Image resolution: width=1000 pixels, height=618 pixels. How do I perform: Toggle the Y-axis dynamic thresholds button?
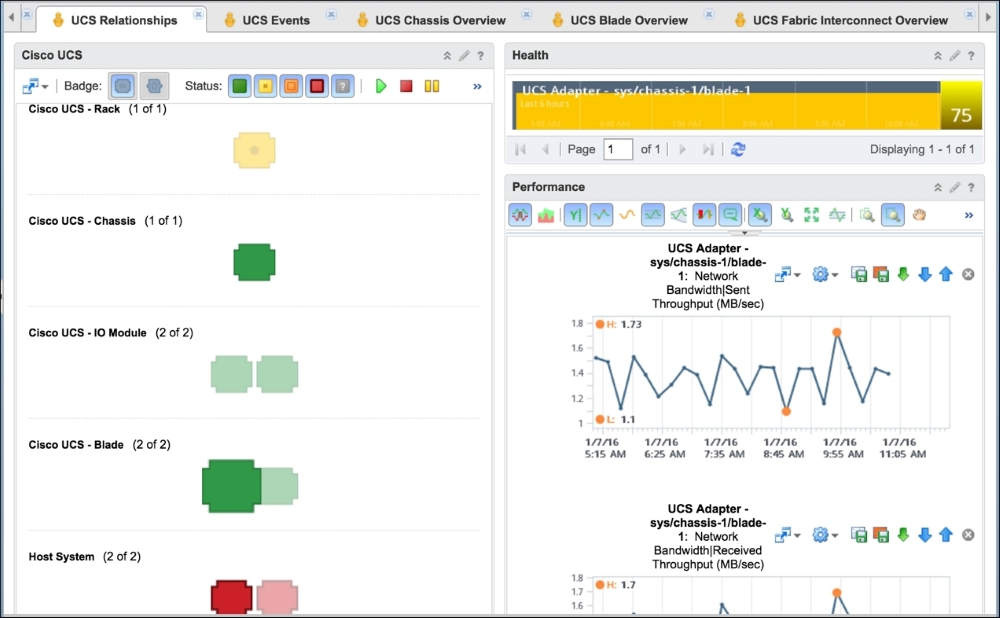[575, 215]
